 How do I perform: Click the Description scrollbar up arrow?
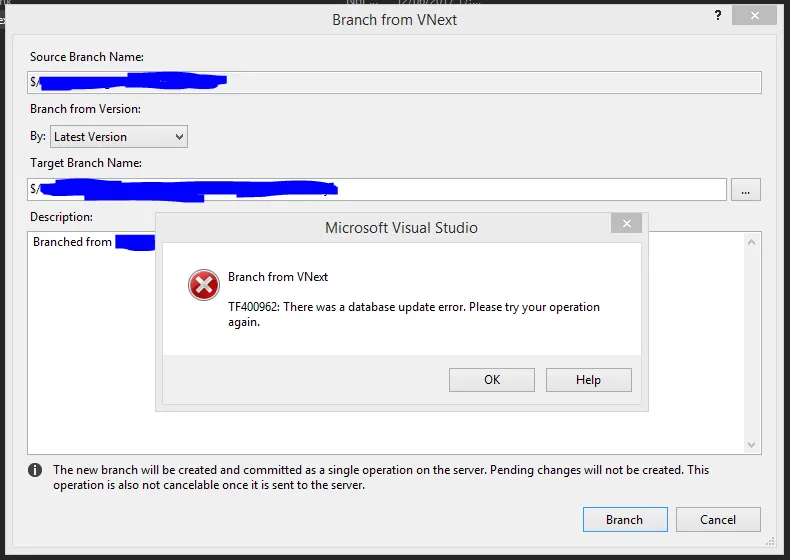[754, 240]
